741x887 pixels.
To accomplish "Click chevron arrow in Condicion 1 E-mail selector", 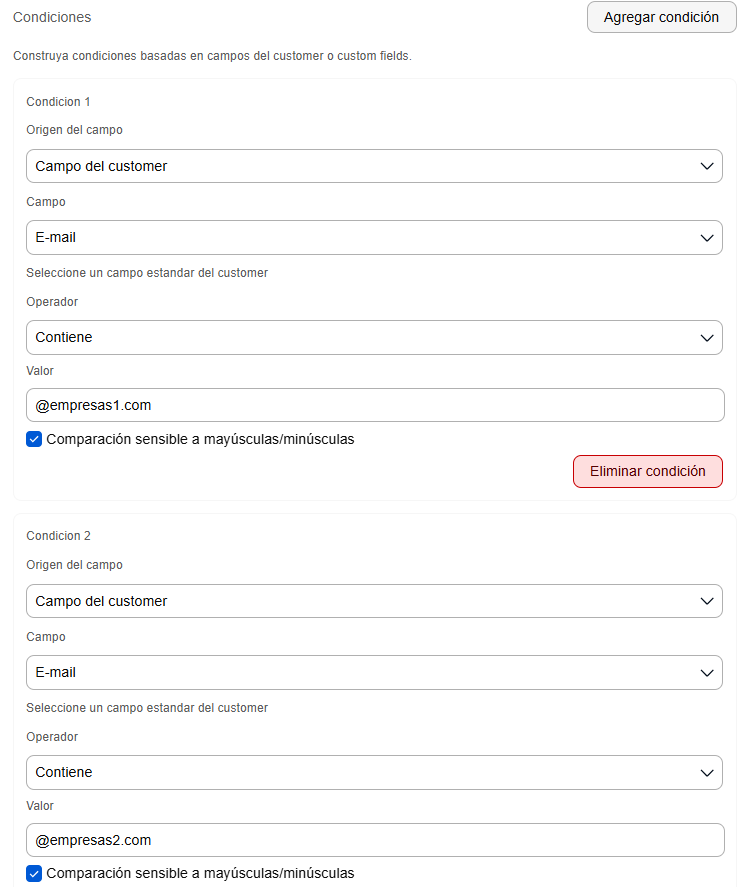I will coord(706,238).
